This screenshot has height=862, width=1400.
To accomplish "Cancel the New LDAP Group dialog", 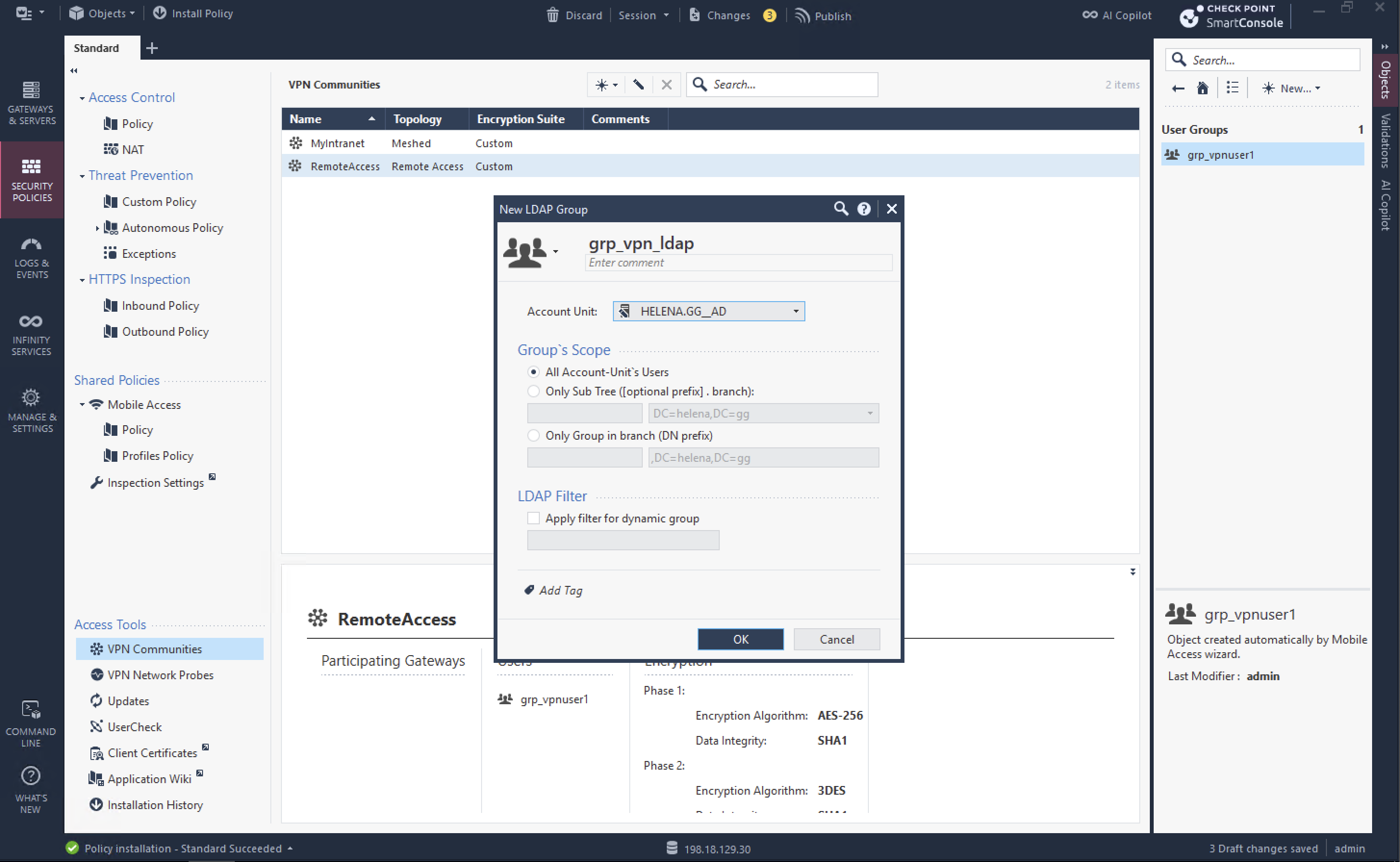I will tap(836, 639).
